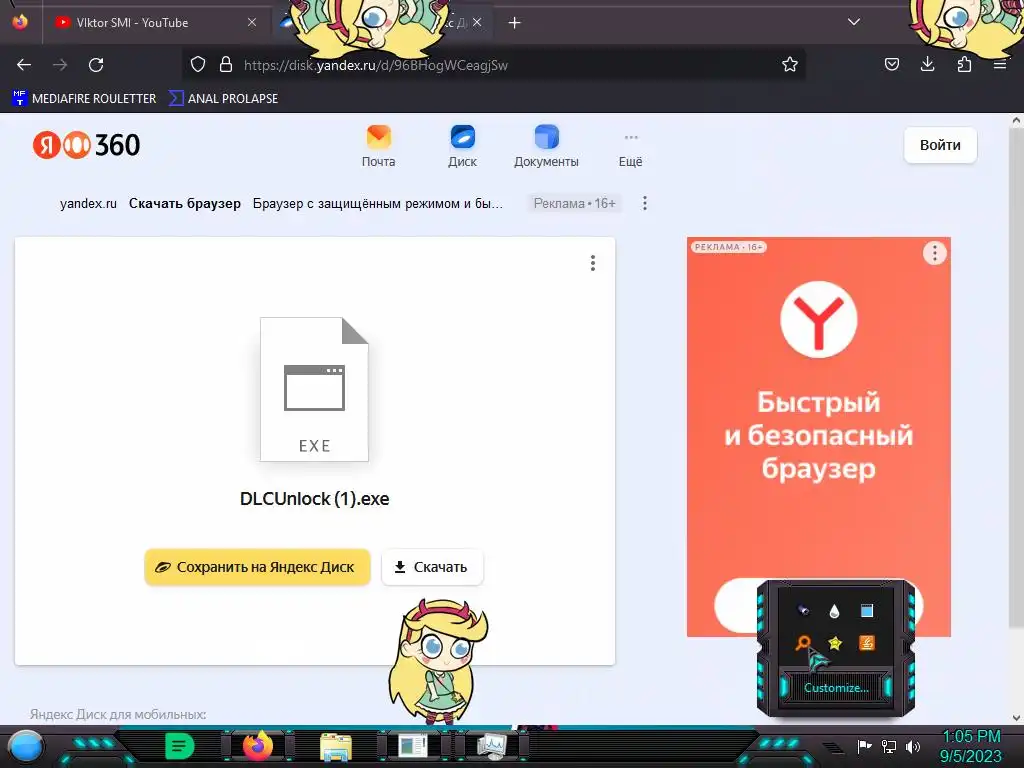Open file card three-dot options menu
The height and width of the screenshot is (768, 1024).
(x=592, y=263)
